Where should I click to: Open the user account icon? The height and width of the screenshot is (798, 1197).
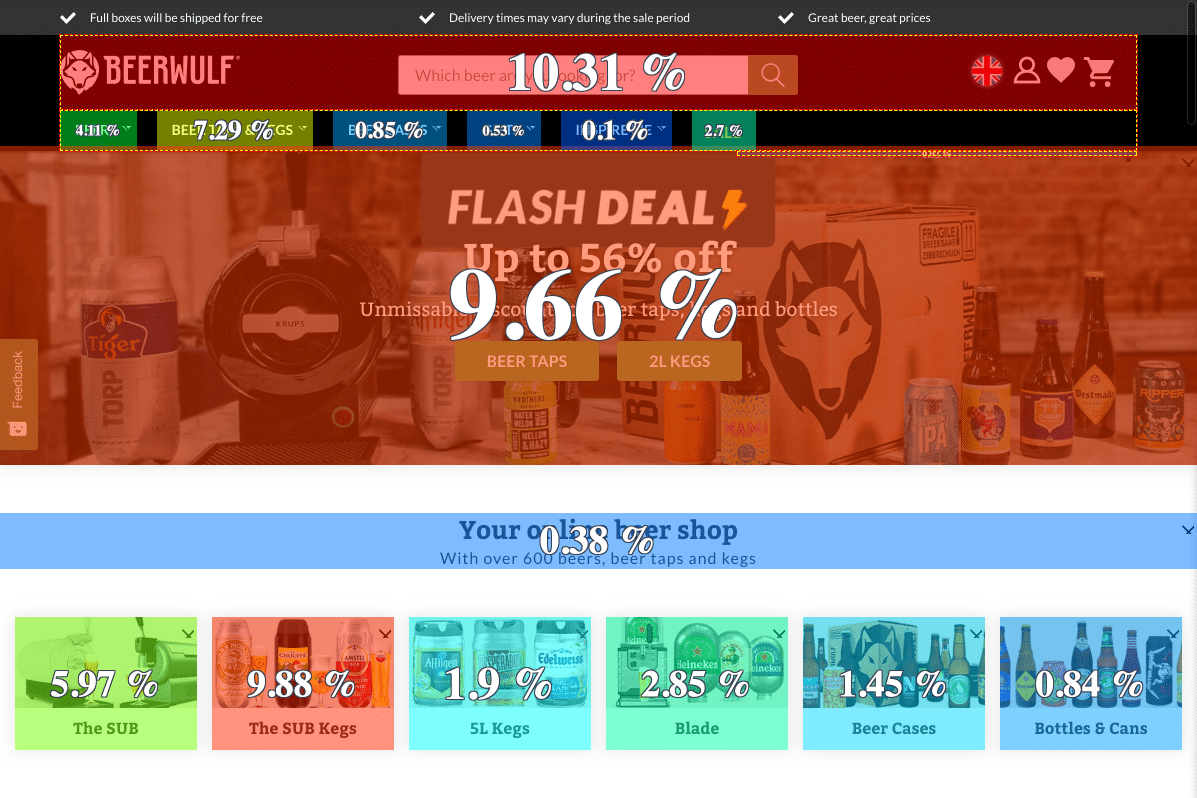tap(1027, 70)
